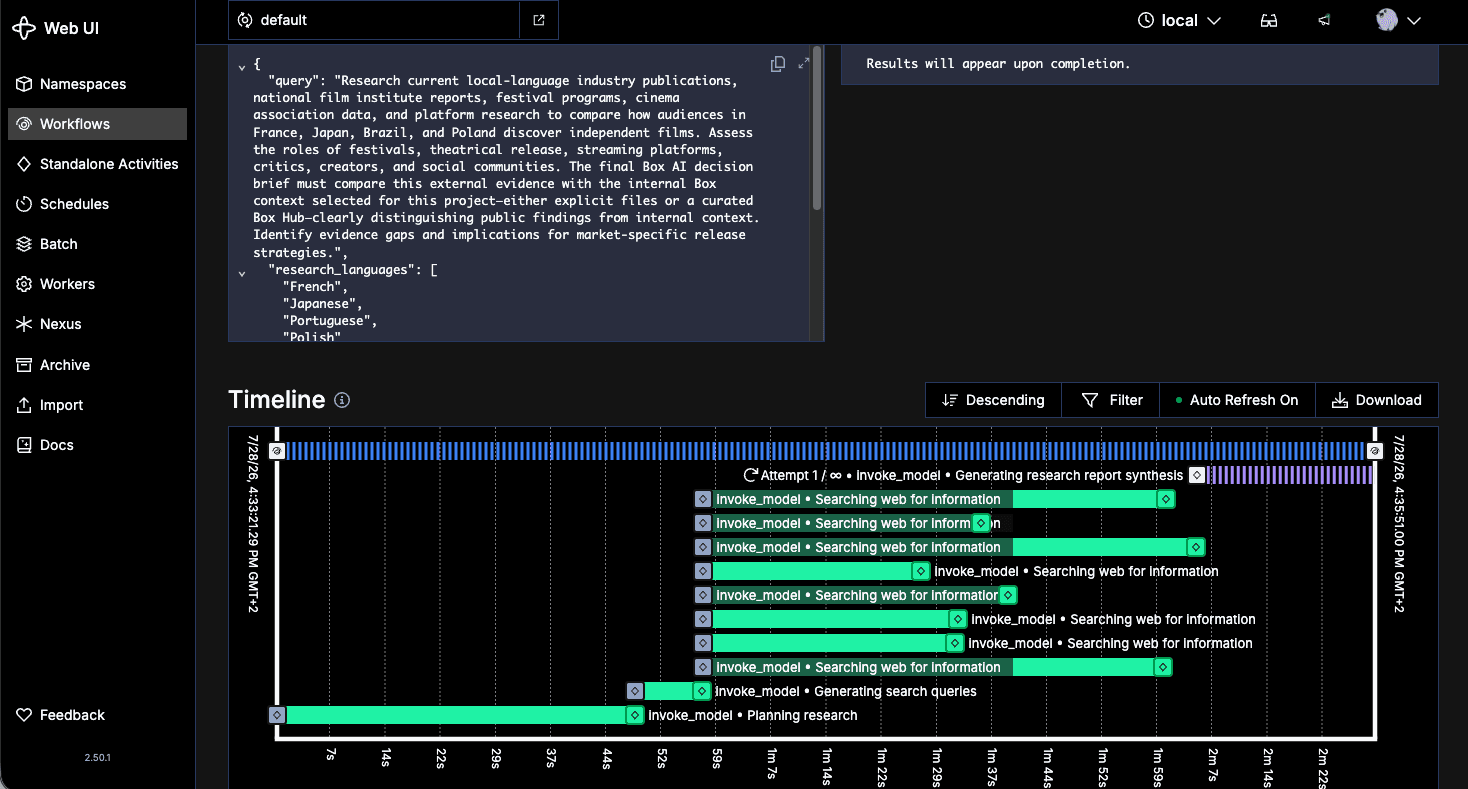
Task: Click the Nexus asterisk icon
Action: pos(24,324)
